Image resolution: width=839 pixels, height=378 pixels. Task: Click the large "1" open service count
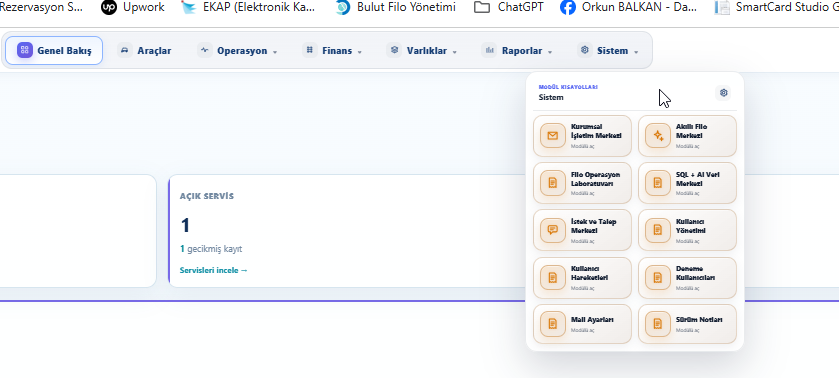(x=185, y=225)
